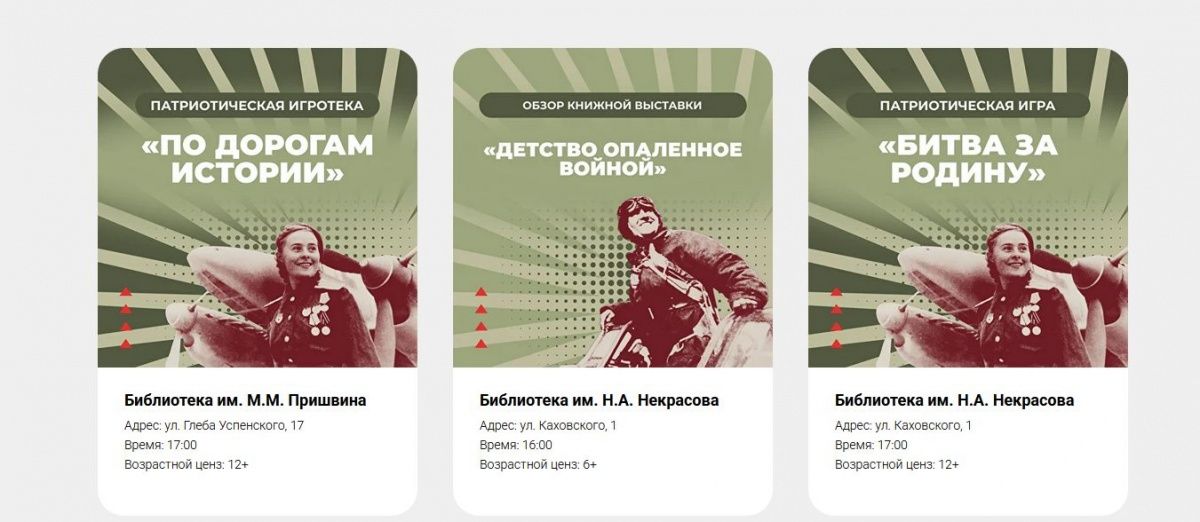Click the Обзор книжной выставки label badge
Viewport: 1200px width, 522px height.
613,105
